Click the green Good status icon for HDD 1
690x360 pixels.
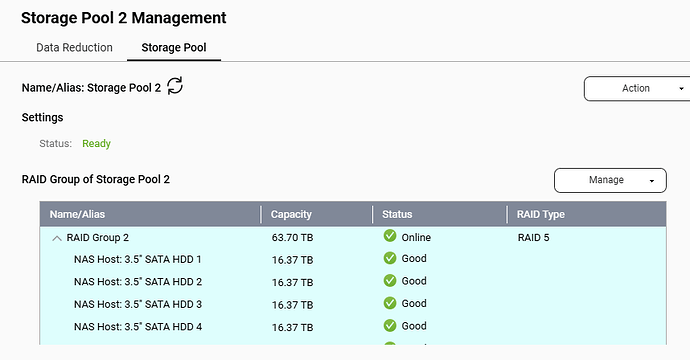coord(390,258)
